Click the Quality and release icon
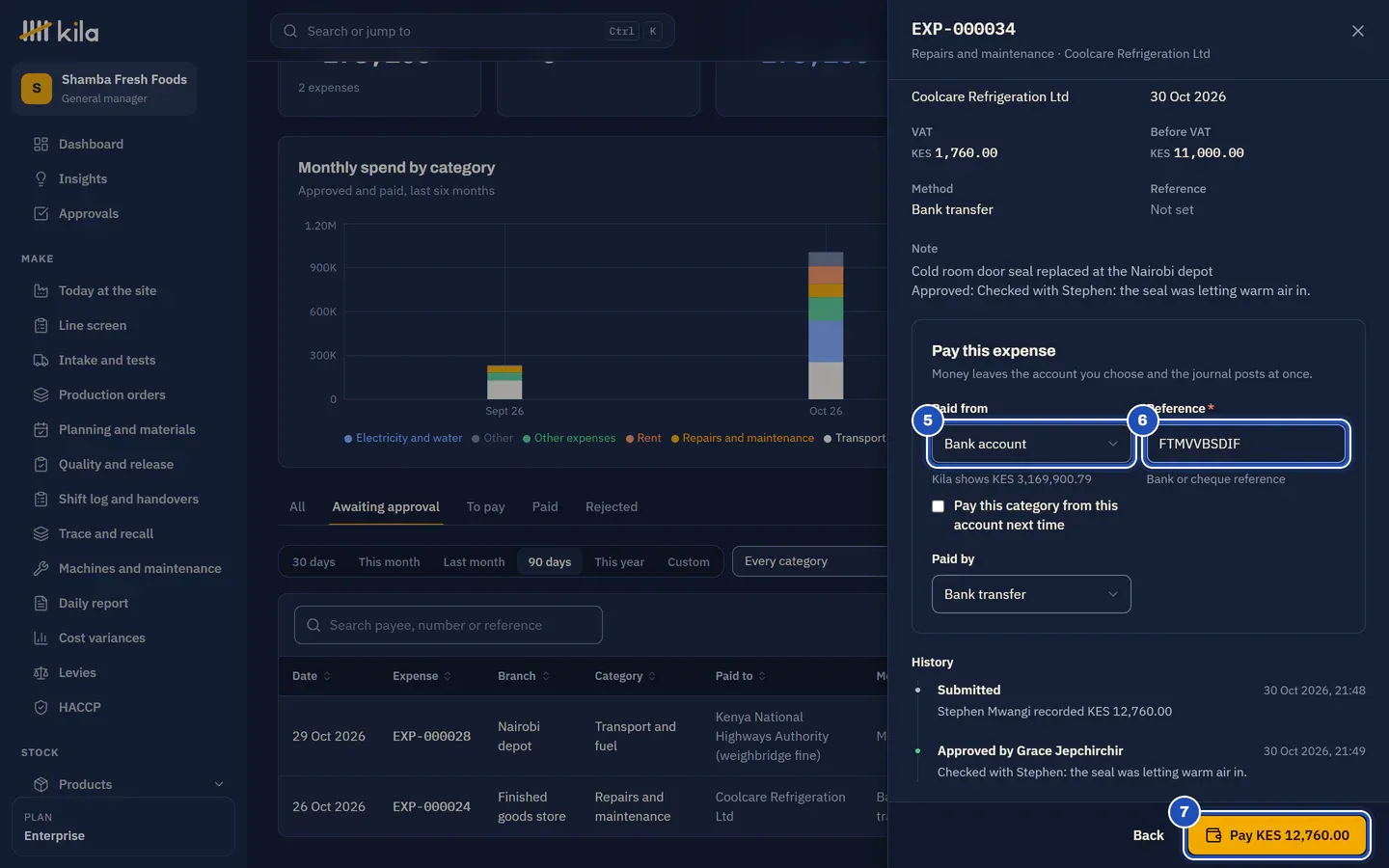 point(41,465)
